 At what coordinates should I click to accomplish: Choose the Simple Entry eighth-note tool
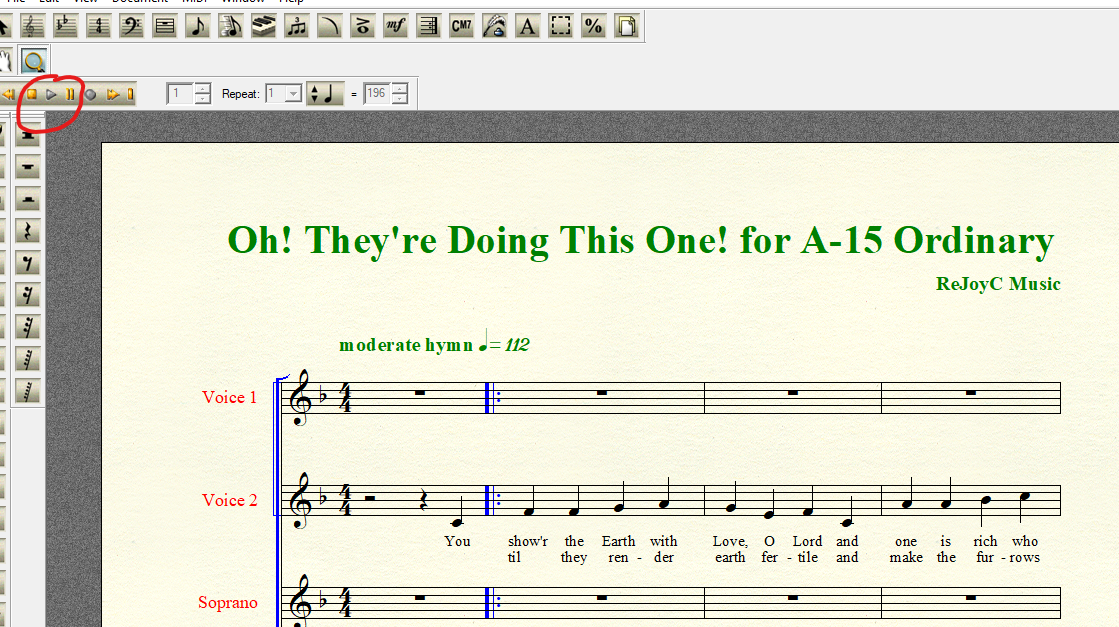pos(198,27)
